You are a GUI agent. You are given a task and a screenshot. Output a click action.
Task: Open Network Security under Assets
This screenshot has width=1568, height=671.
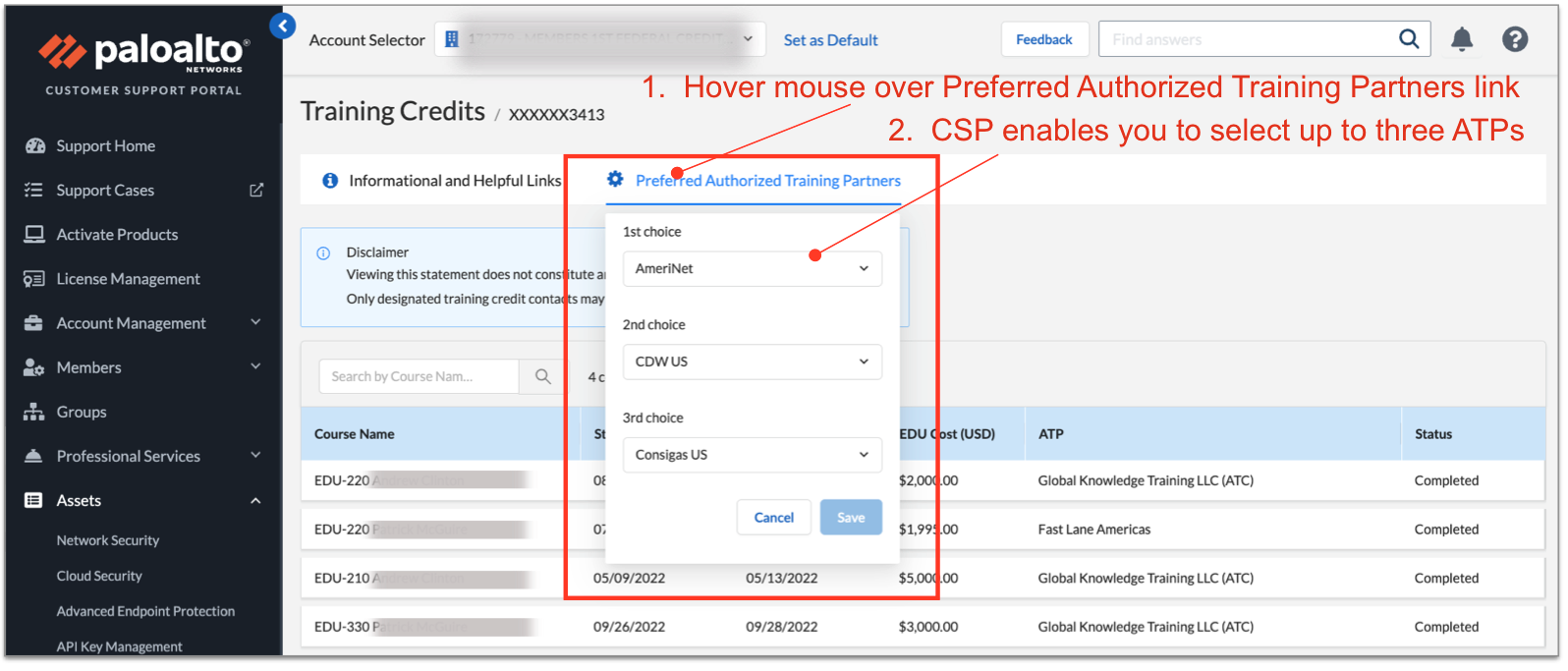[108, 541]
